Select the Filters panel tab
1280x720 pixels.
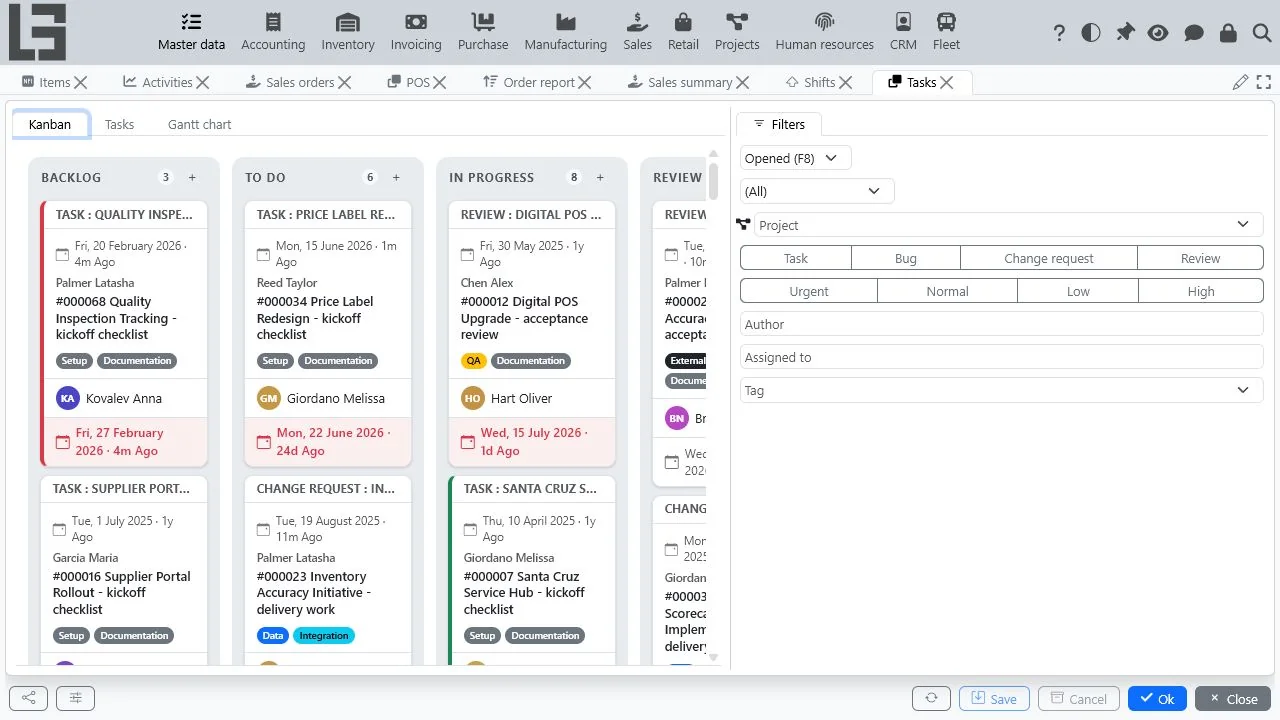779,124
